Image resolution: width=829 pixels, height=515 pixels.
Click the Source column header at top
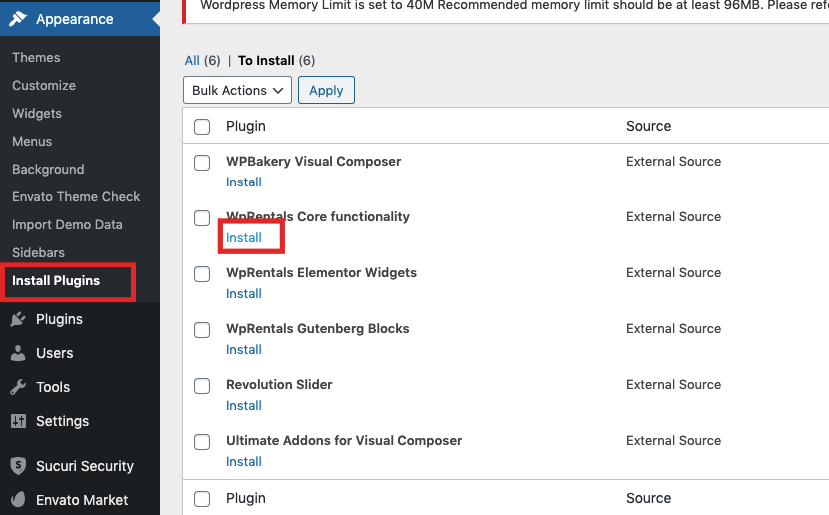[x=648, y=126]
